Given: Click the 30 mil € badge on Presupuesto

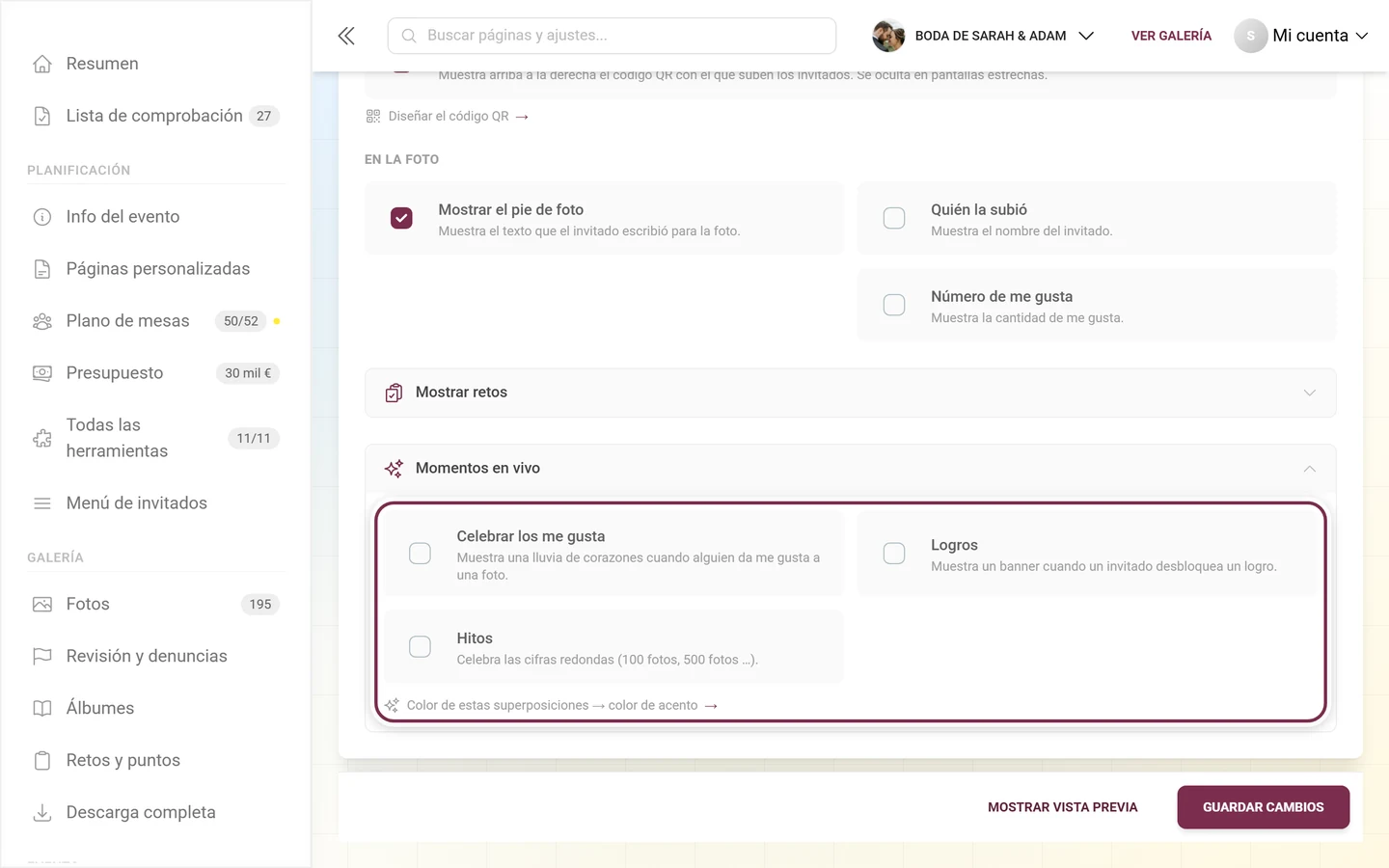Looking at the screenshot, I should click(248, 373).
